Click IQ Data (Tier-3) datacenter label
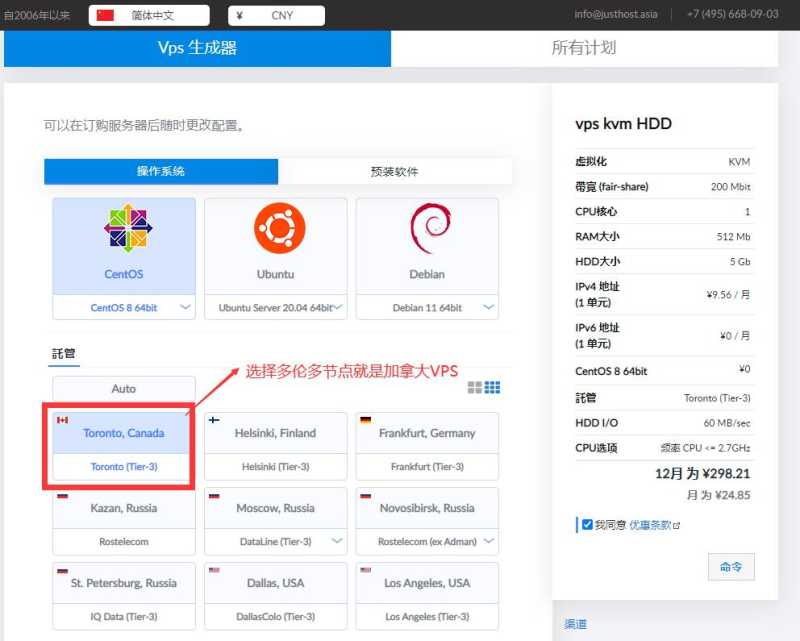This screenshot has width=800, height=641. [124, 617]
